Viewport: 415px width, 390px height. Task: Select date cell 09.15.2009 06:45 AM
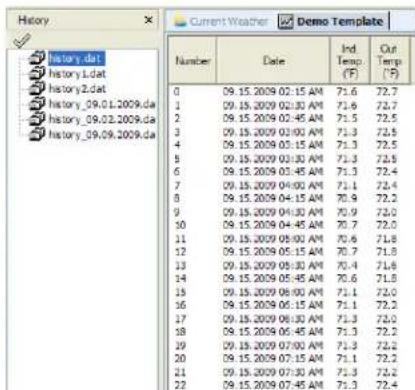click(273, 331)
